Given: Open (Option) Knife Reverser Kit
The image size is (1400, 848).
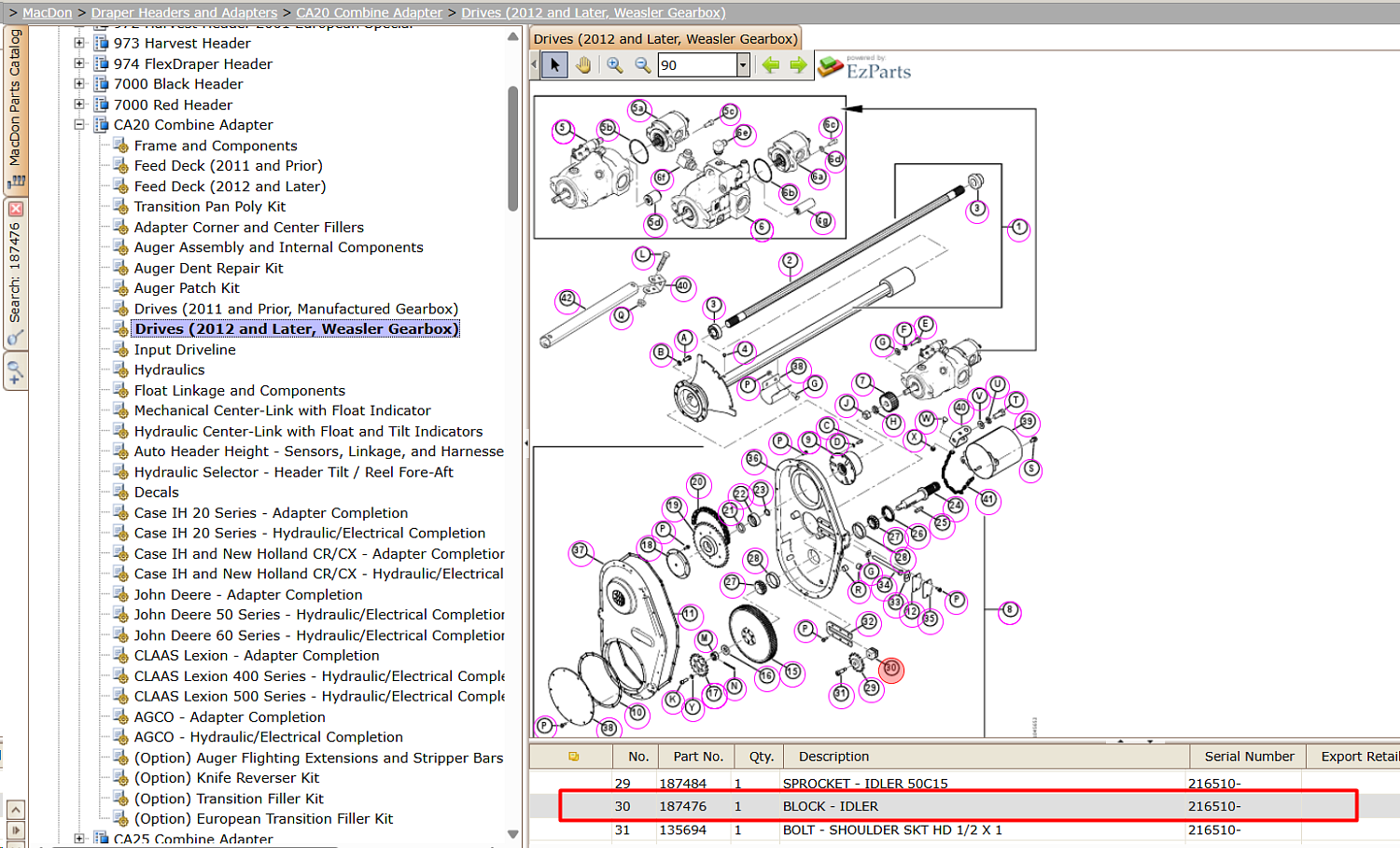Looking at the screenshot, I should (x=226, y=778).
